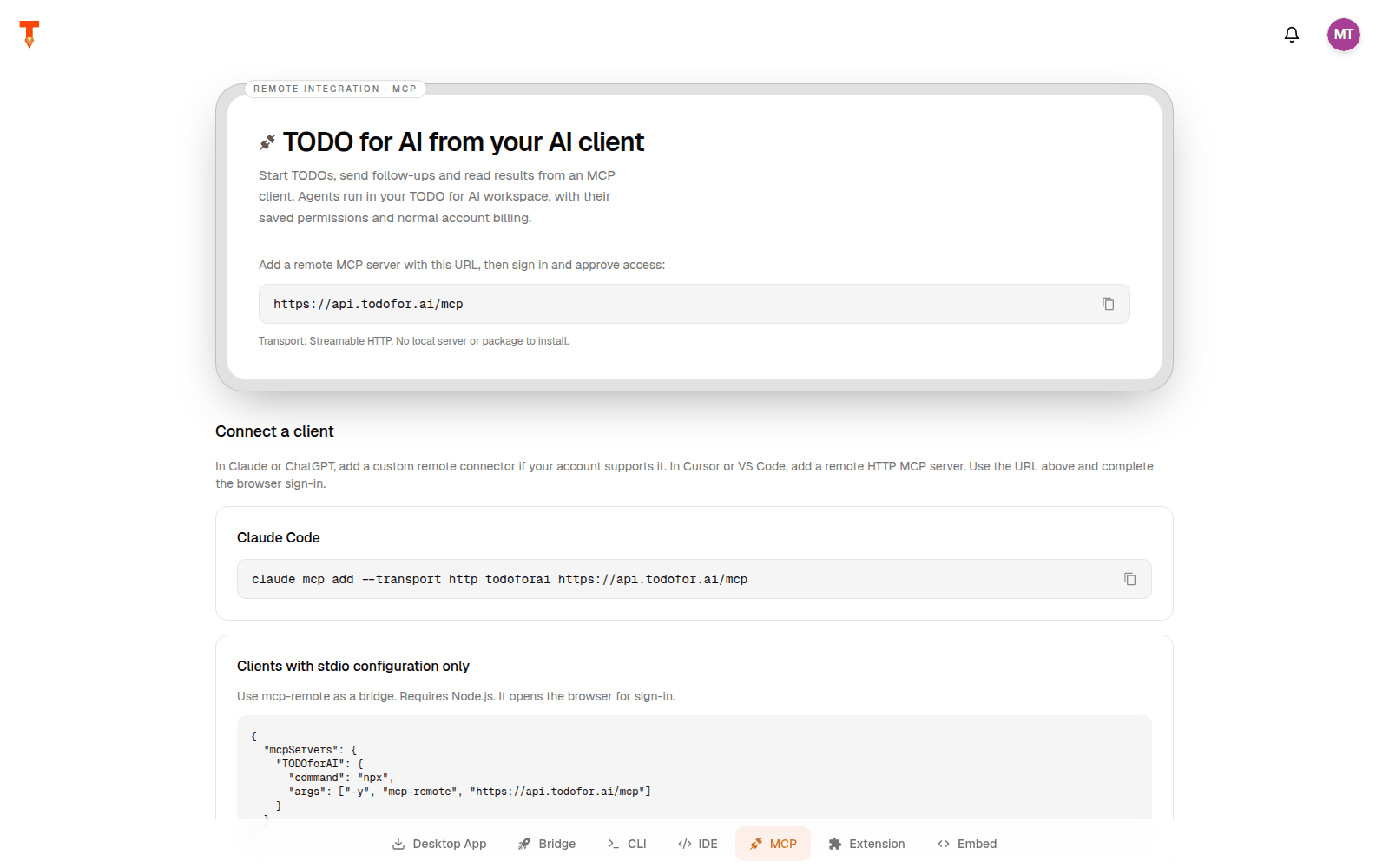Click the 'Transport: Streamable HTTP' note
The height and width of the screenshot is (868, 1389).
point(414,341)
